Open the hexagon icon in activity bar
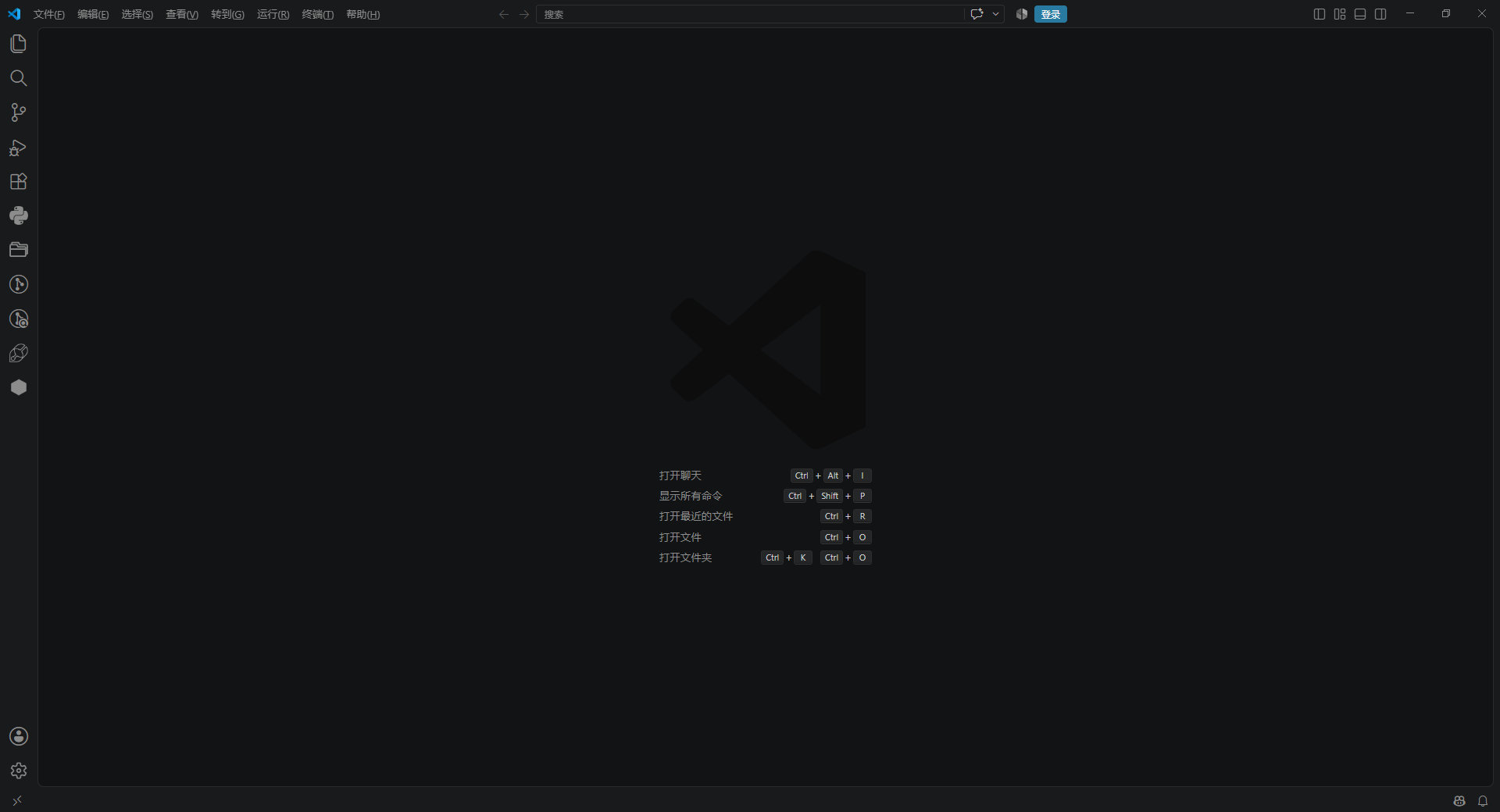Viewport: 1500px width, 812px height. [19, 387]
